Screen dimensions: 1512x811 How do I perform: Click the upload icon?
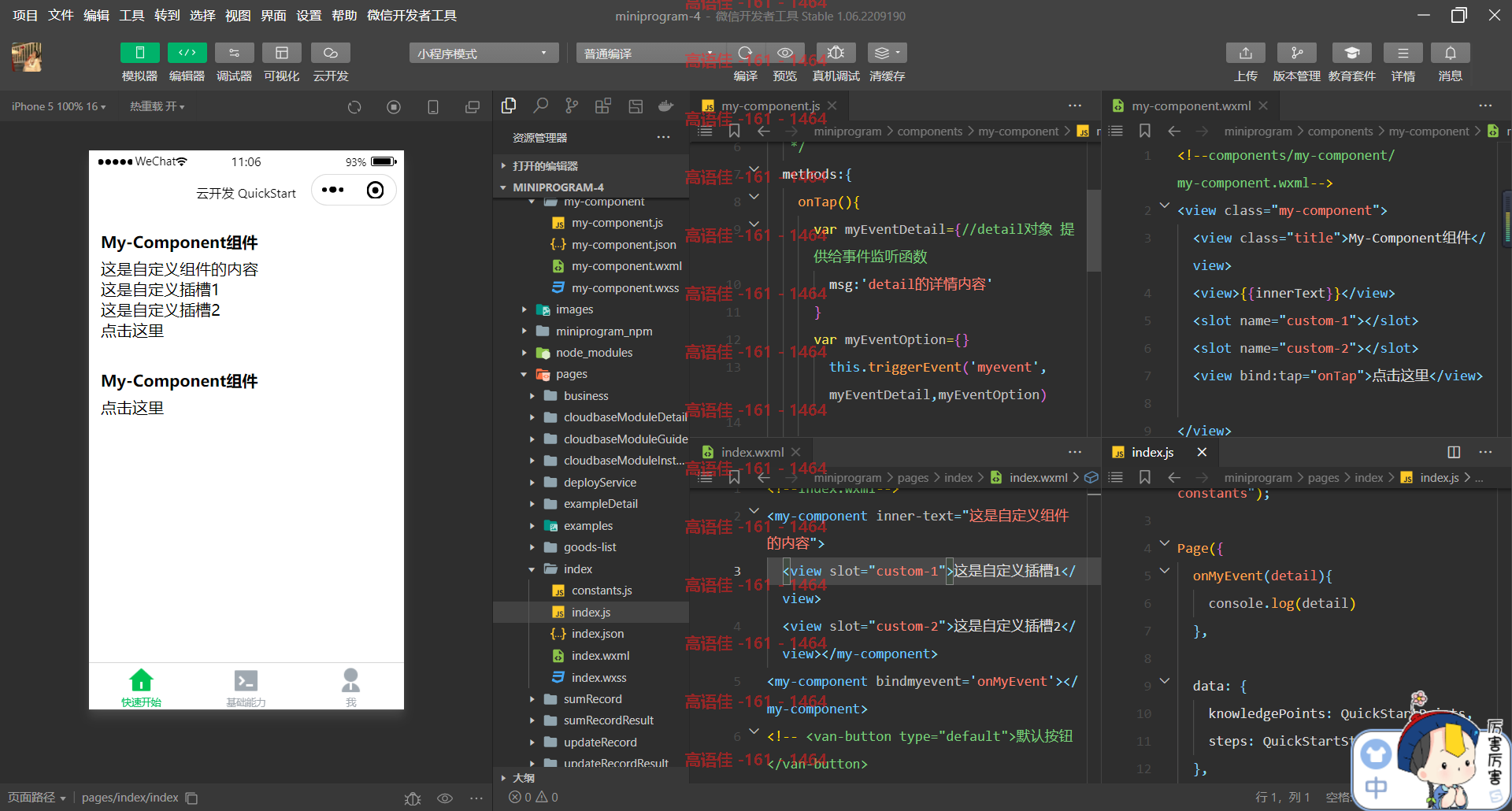(x=1245, y=53)
